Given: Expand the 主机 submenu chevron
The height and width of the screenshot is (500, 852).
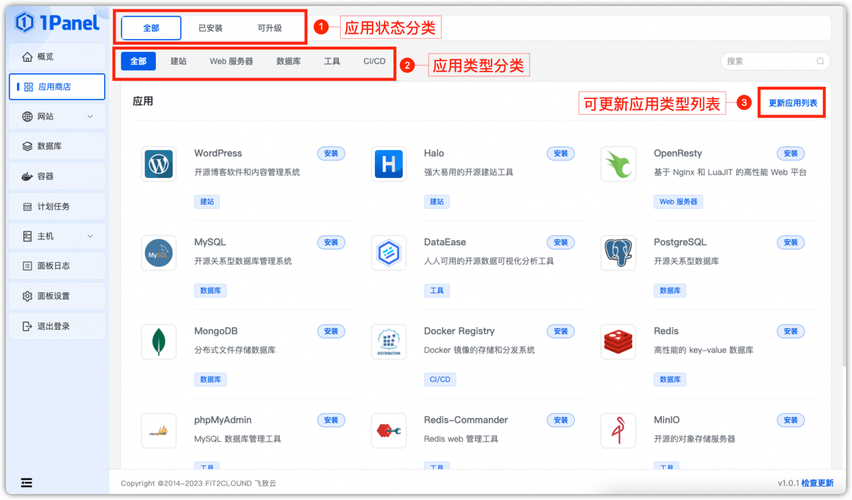Looking at the screenshot, I should (90, 236).
